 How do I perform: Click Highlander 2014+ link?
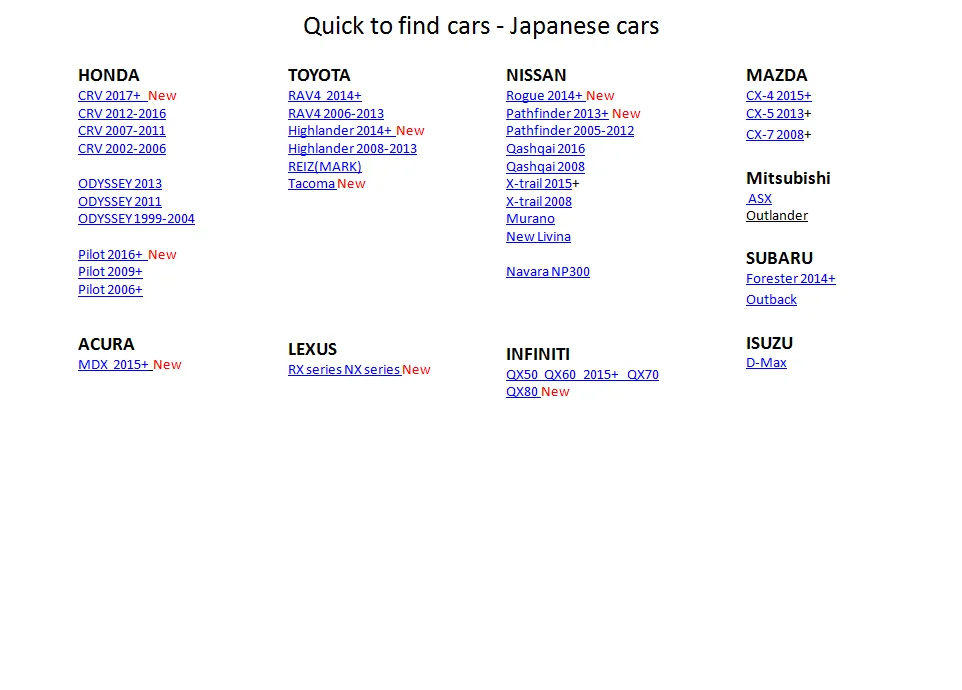coord(340,131)
